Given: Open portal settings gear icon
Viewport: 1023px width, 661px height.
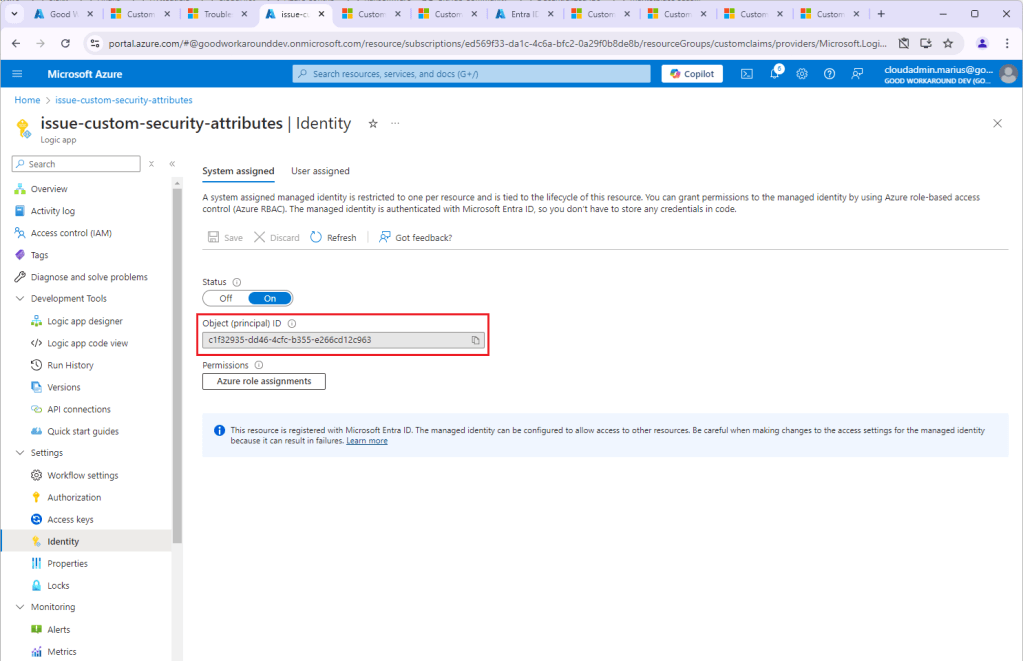Looking at the screenshot, I should [802, 74].
